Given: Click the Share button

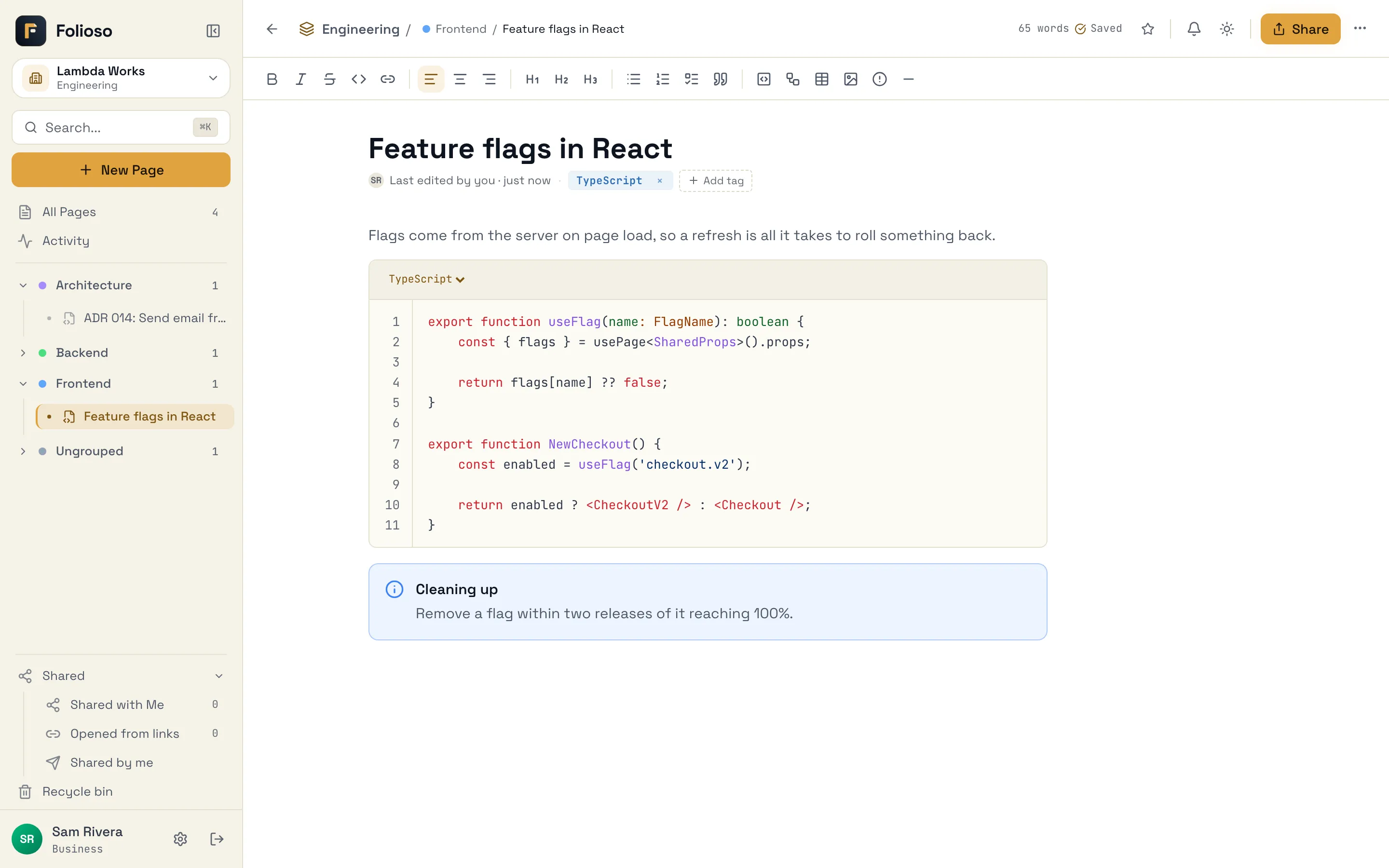Looking at the screenshot, I should (x=1301, y=29).
